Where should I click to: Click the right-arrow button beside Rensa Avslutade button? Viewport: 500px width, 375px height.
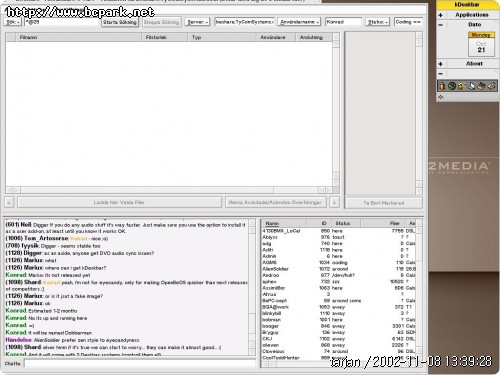tap(334, 202)
